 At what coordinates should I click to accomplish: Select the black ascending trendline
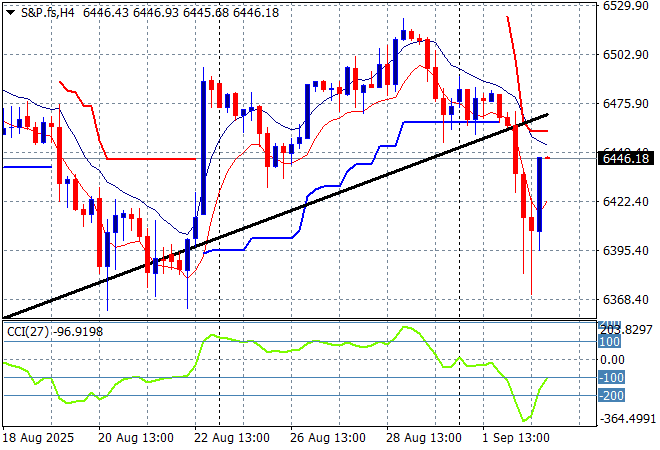point(276,216)
